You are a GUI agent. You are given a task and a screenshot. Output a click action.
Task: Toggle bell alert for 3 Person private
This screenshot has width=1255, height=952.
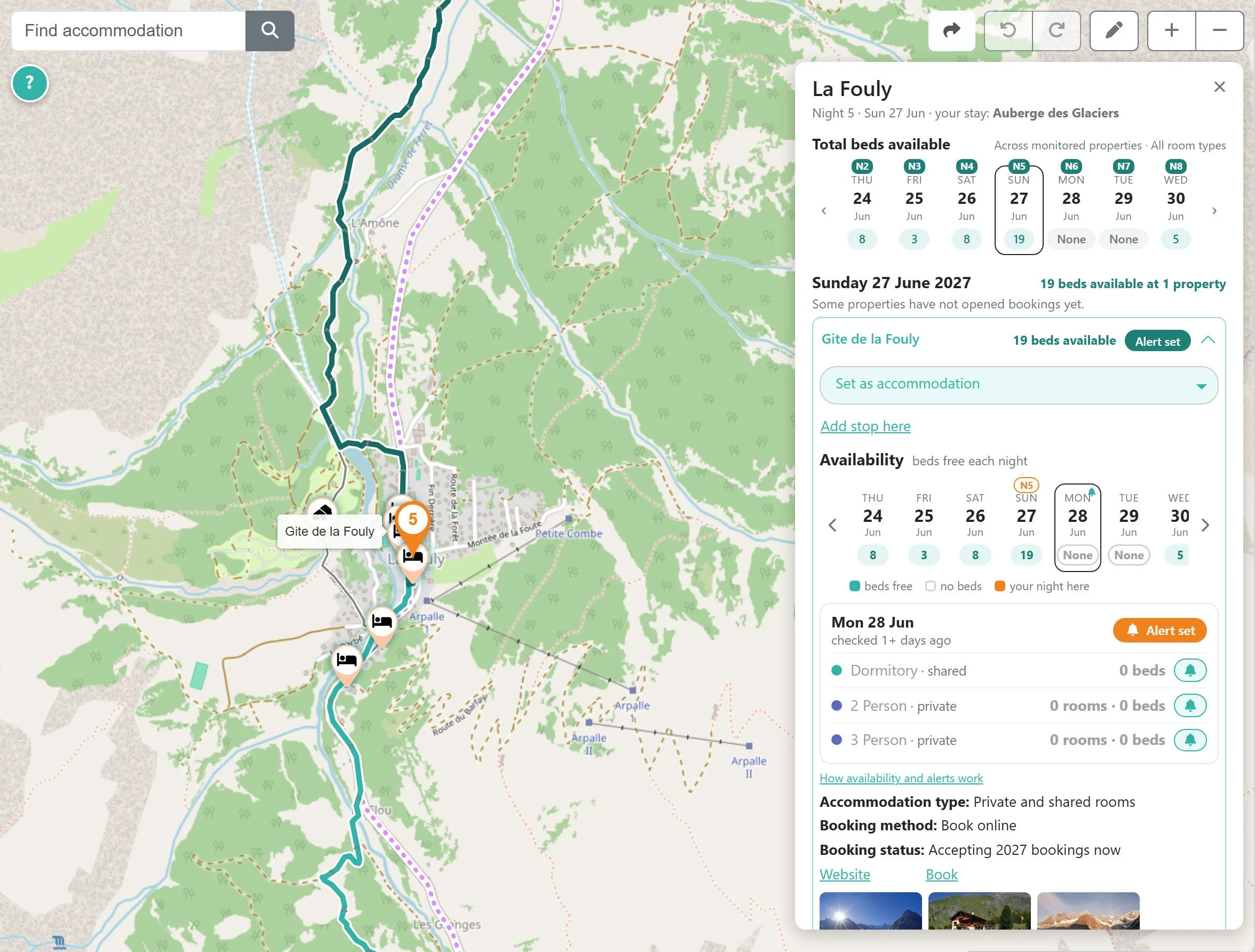tap(1190, 740)
